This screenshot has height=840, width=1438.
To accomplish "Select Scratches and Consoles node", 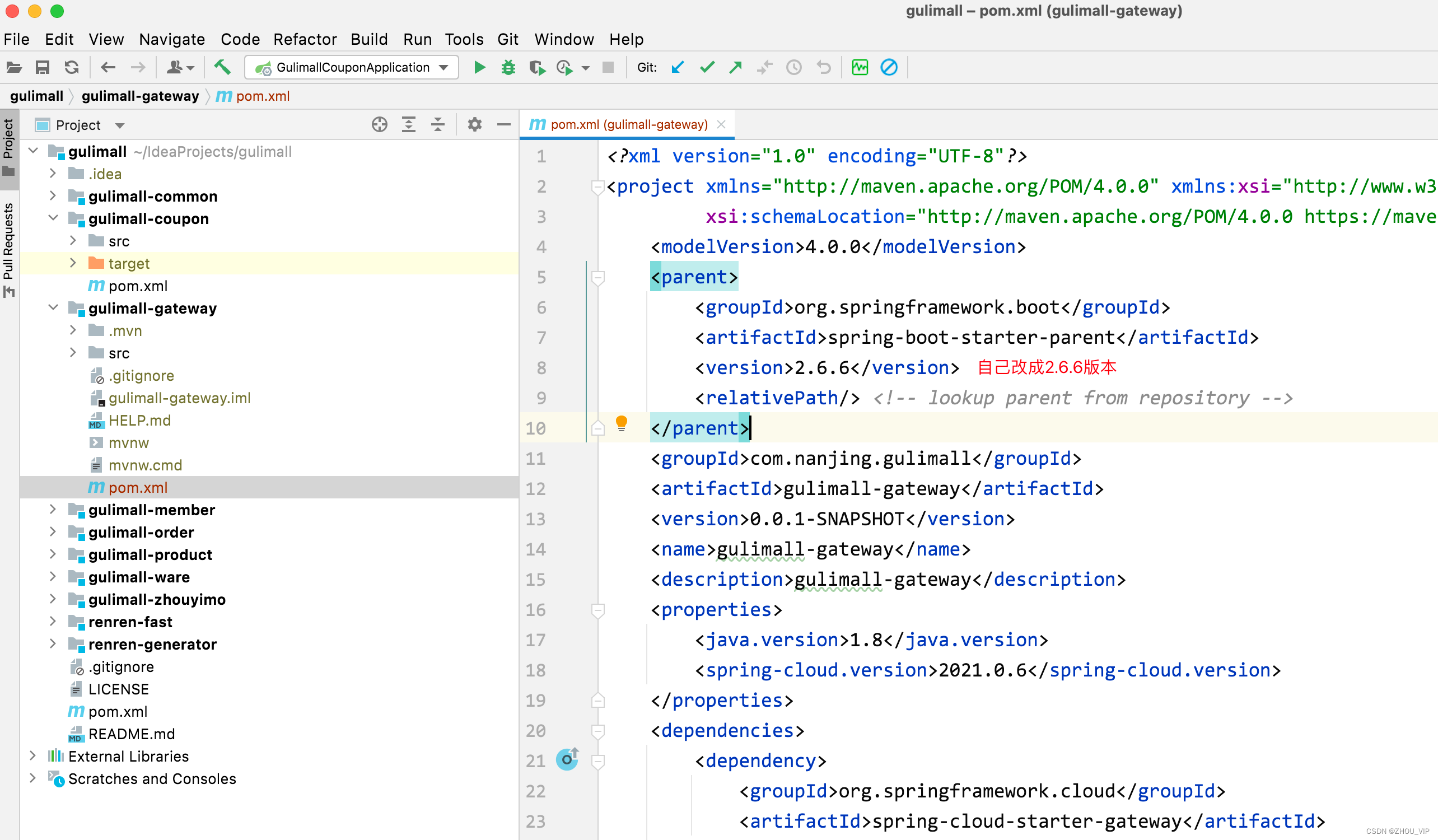I will (152, 778).
